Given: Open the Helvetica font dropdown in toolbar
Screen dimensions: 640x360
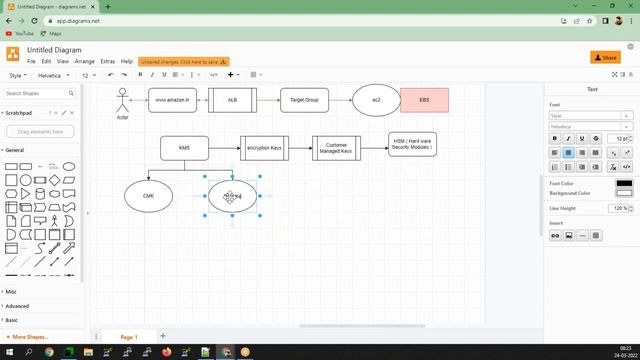Looking at the screenshot, I should (53, 76).
